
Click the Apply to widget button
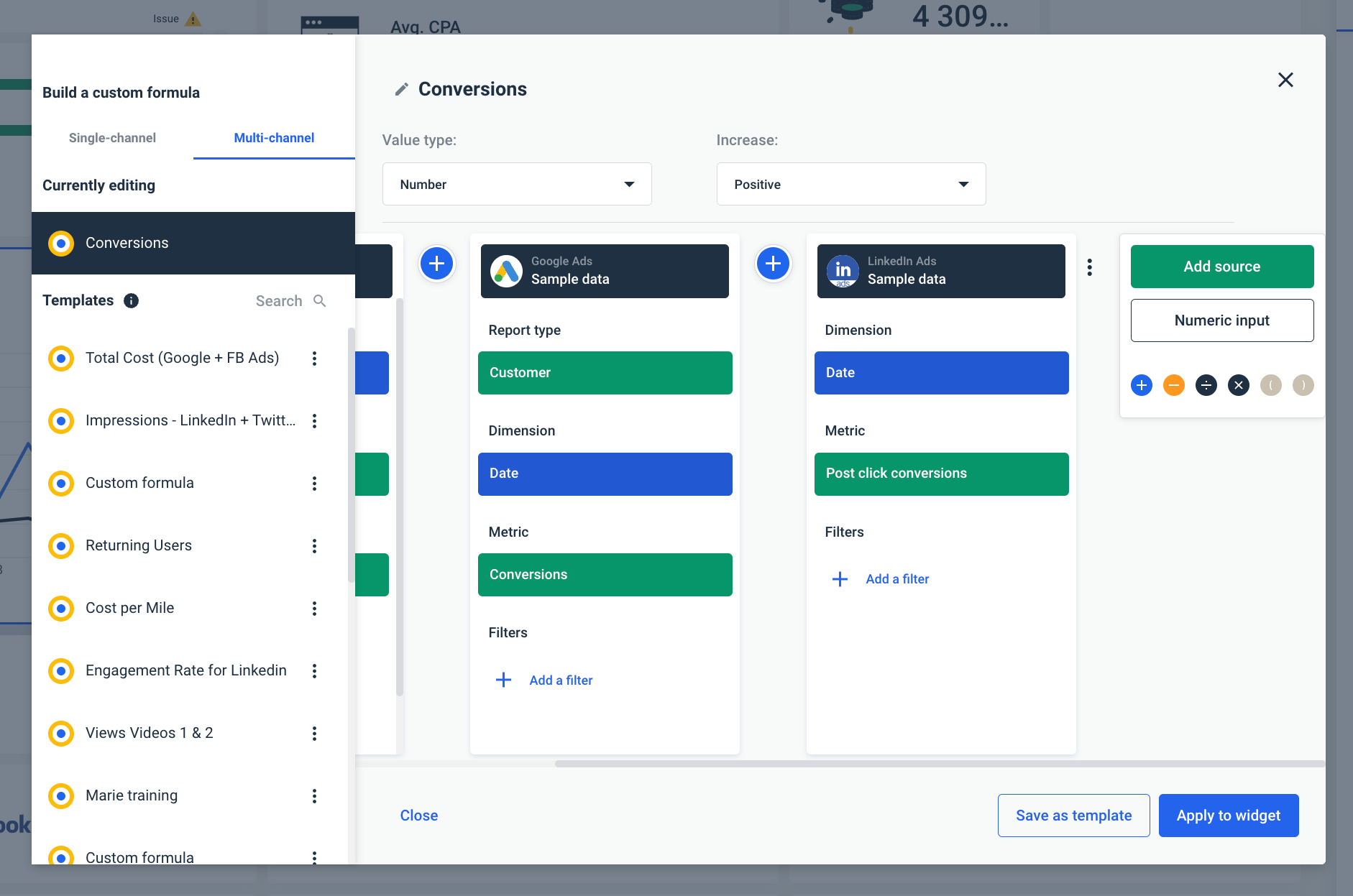(1228, 815)
